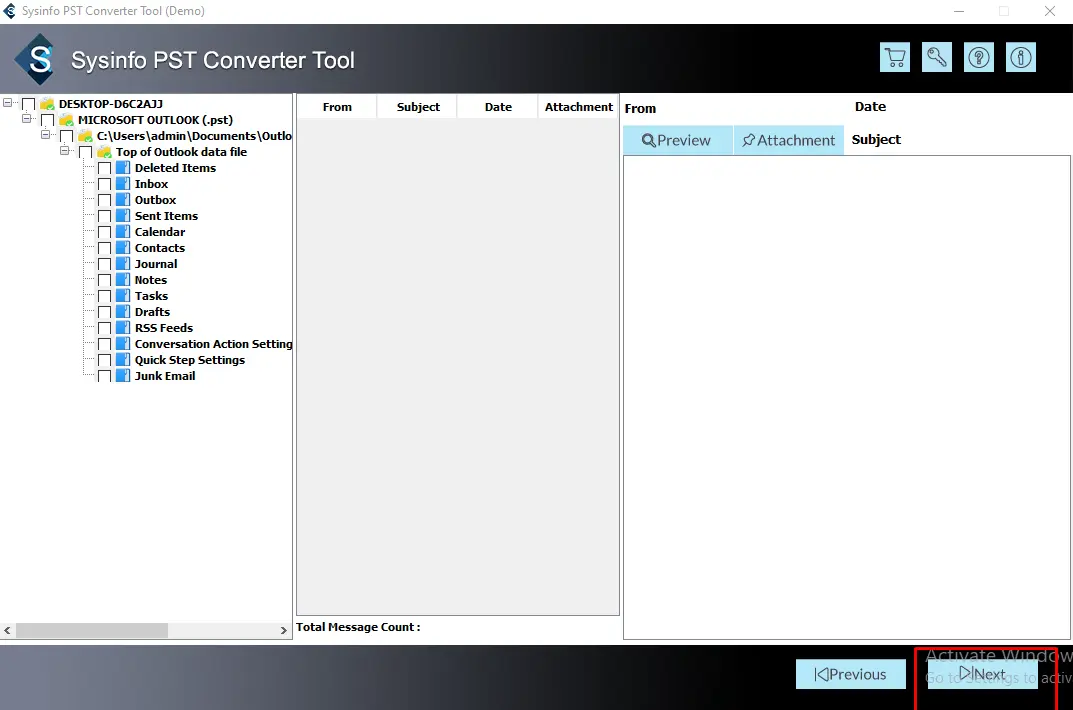
Task: Check the Top of Outlook data file checkbox
Action: coord(86,152)
